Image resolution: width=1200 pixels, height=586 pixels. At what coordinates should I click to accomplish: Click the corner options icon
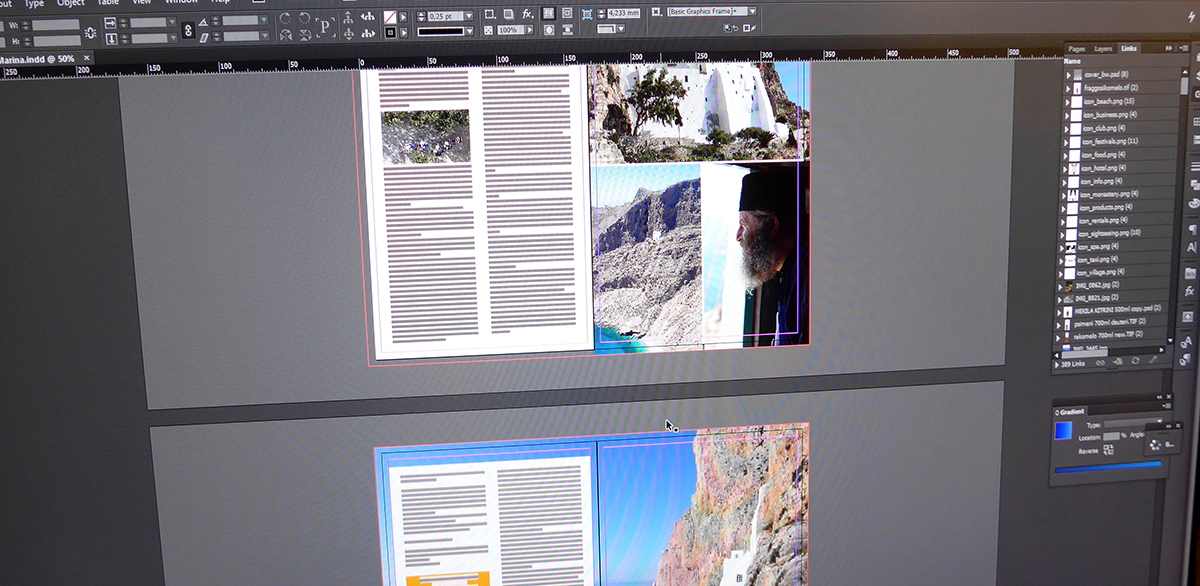(586, 14)
